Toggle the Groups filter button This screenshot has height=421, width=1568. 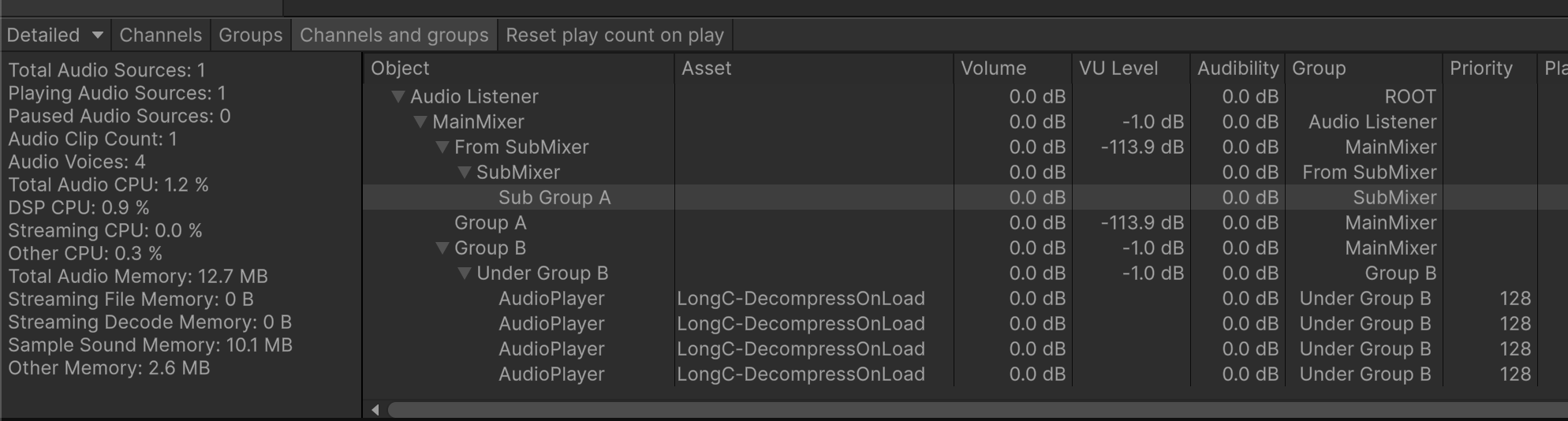pyautogui.click(x=250, y=35)
